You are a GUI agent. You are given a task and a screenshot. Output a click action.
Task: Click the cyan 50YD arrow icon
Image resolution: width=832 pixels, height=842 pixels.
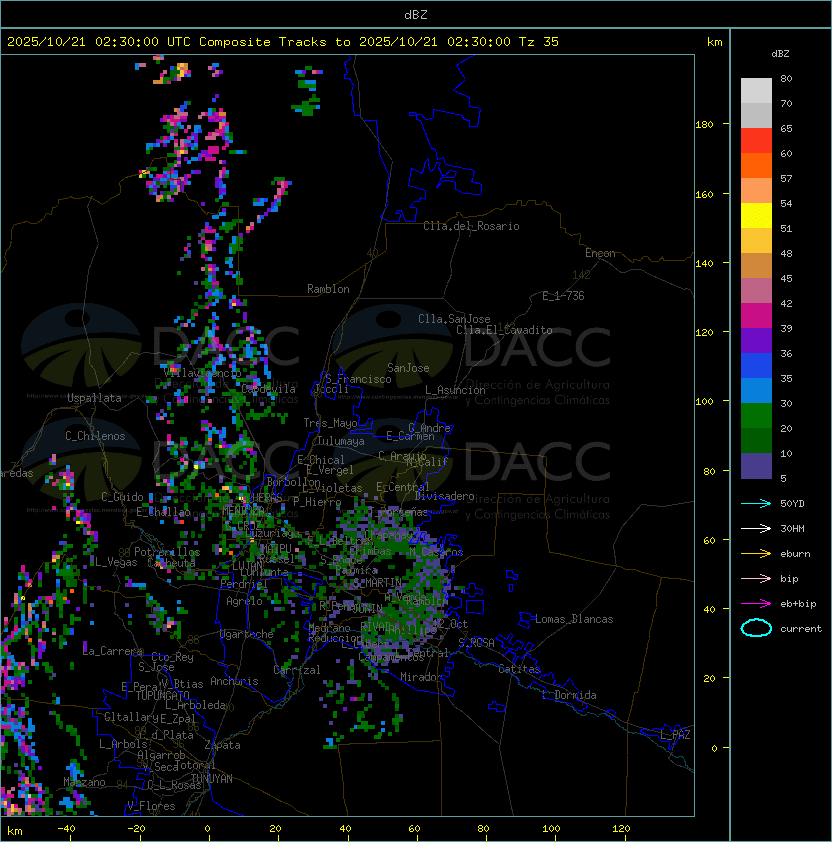pyautogui.click(x=756, y=503)
